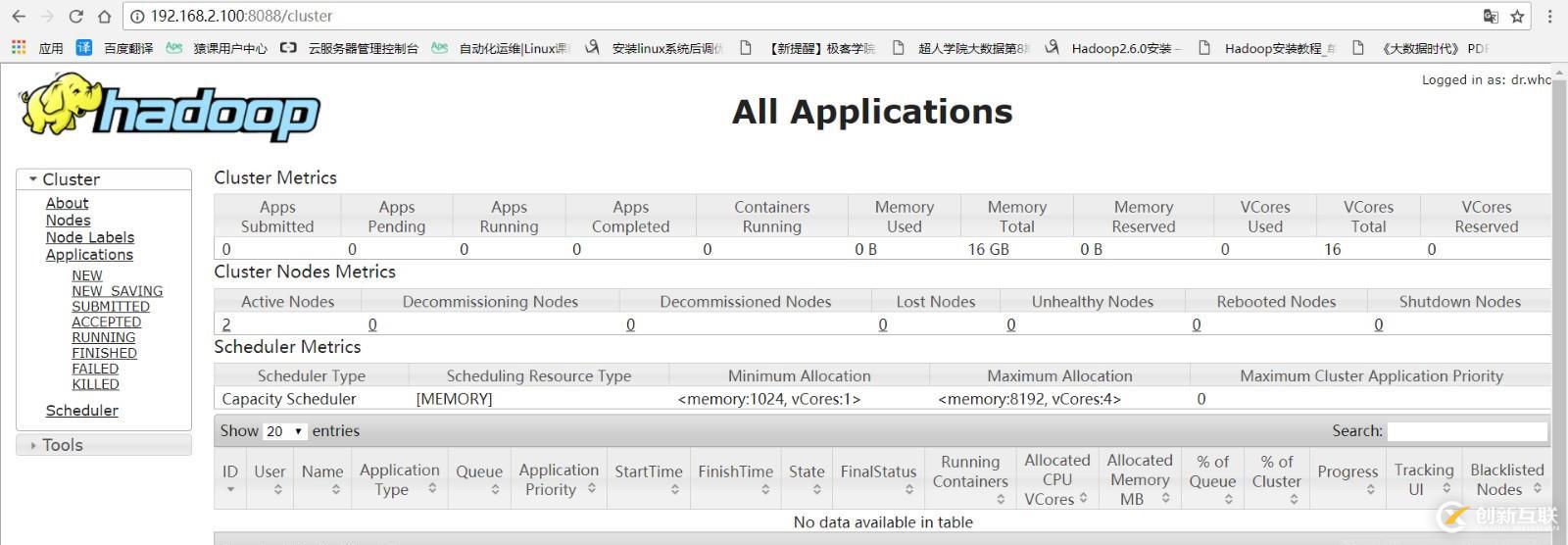Screen dimensions: 1568x545
Task: Open 百度翻译 bookmark
Action: pos(116,47)
